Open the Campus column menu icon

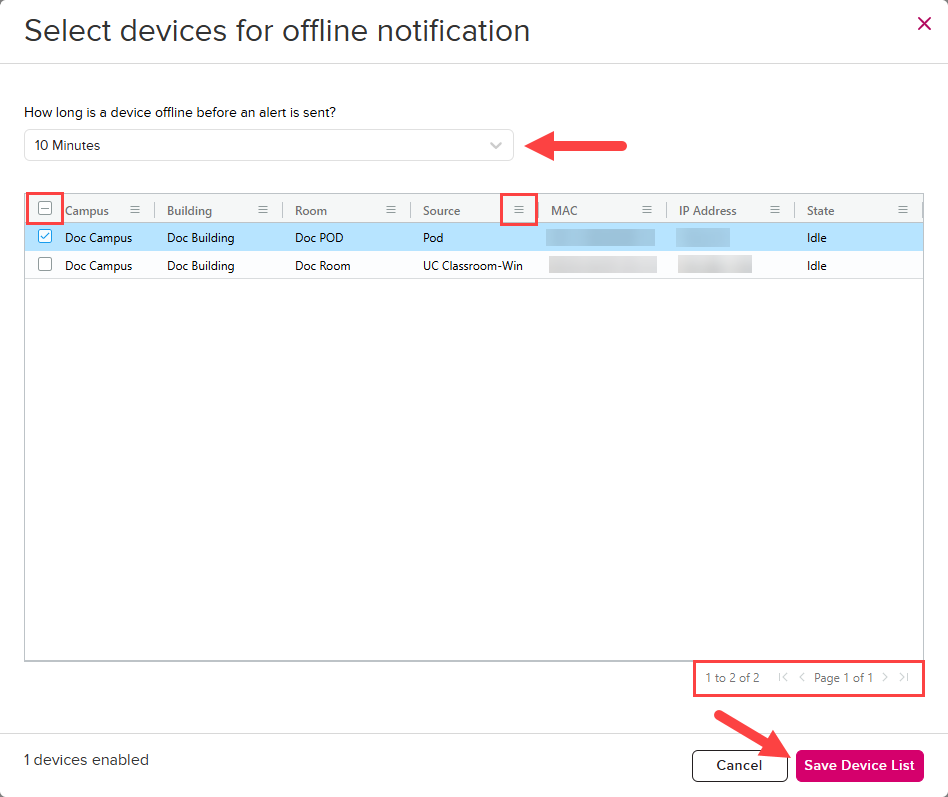pyautogui.click(x=135, y=210)
